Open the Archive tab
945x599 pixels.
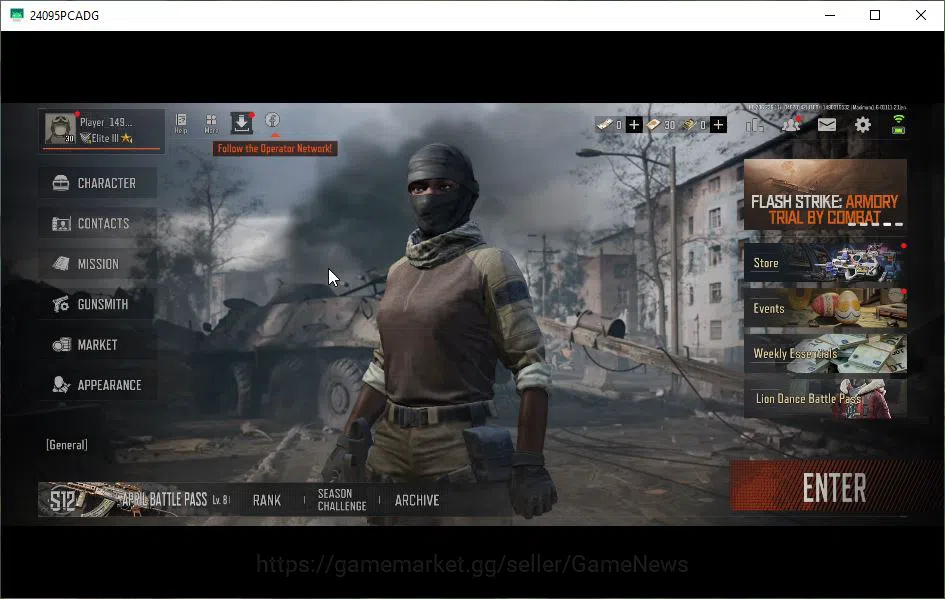[x=417, y=500]
